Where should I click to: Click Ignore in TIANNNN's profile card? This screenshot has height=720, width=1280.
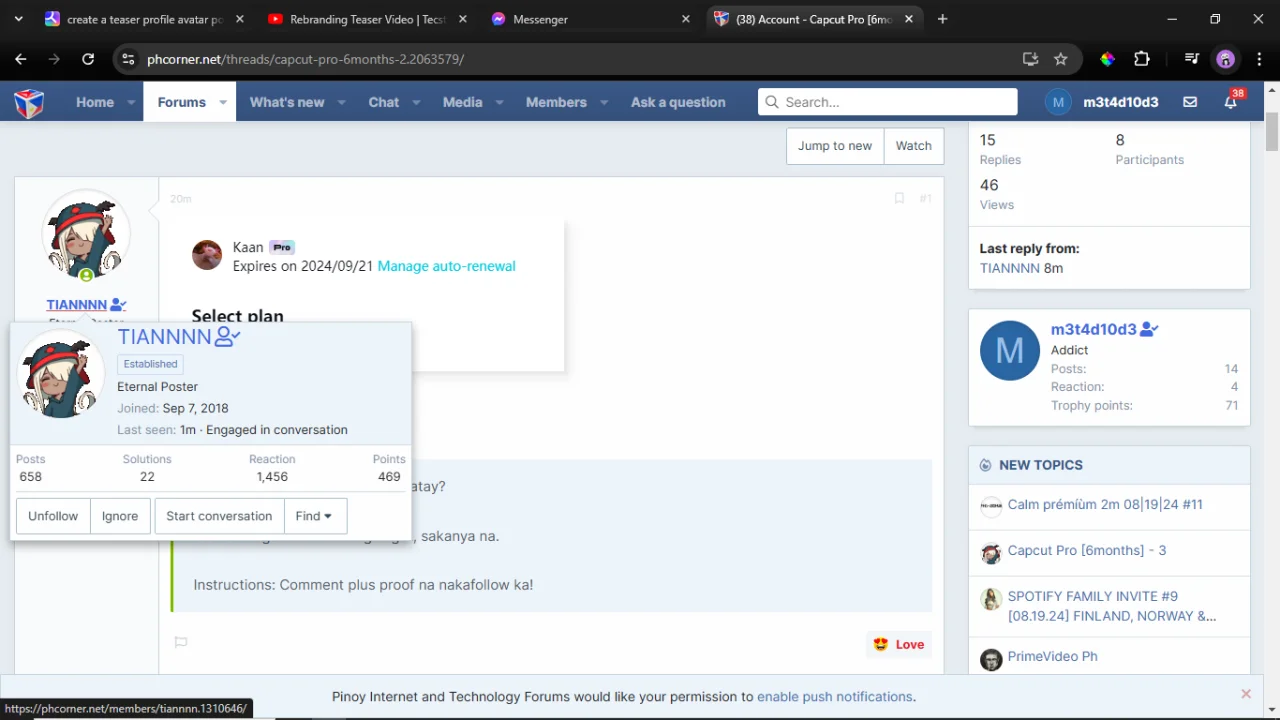pyautogui.click(x=120, y=516)
